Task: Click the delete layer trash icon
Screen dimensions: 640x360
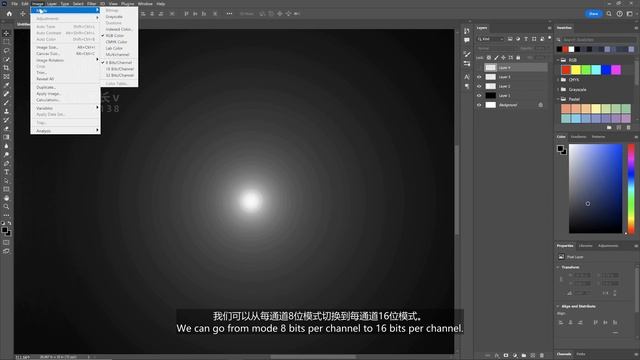Action: (x=542, y=356)
